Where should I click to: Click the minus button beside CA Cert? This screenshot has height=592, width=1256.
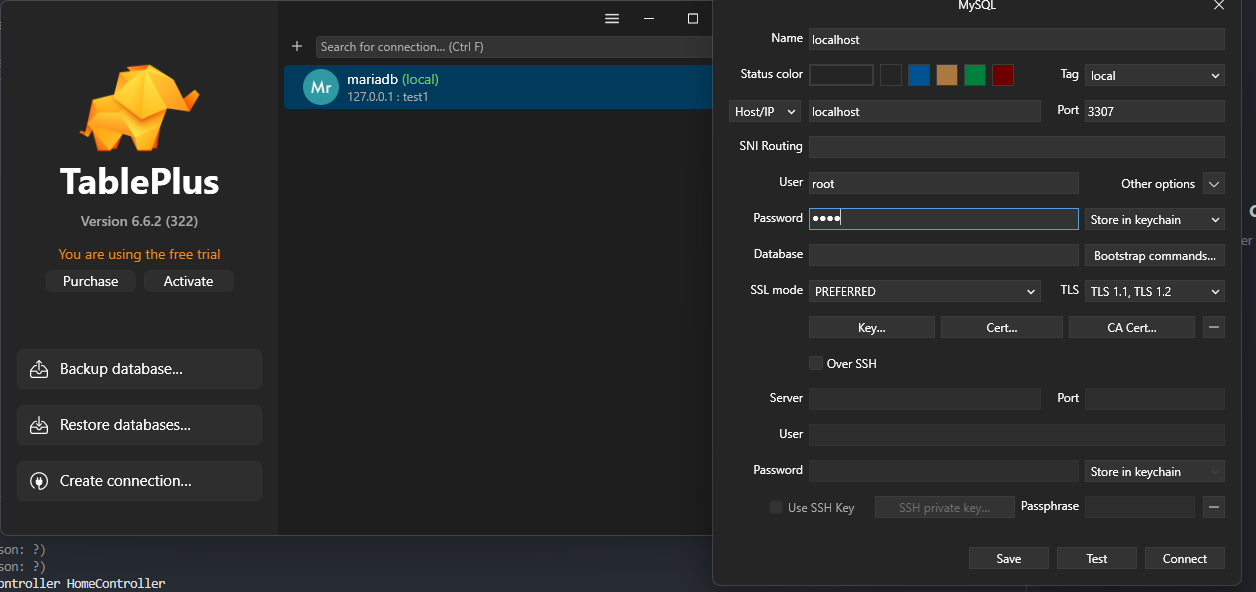click(1213, 327)
